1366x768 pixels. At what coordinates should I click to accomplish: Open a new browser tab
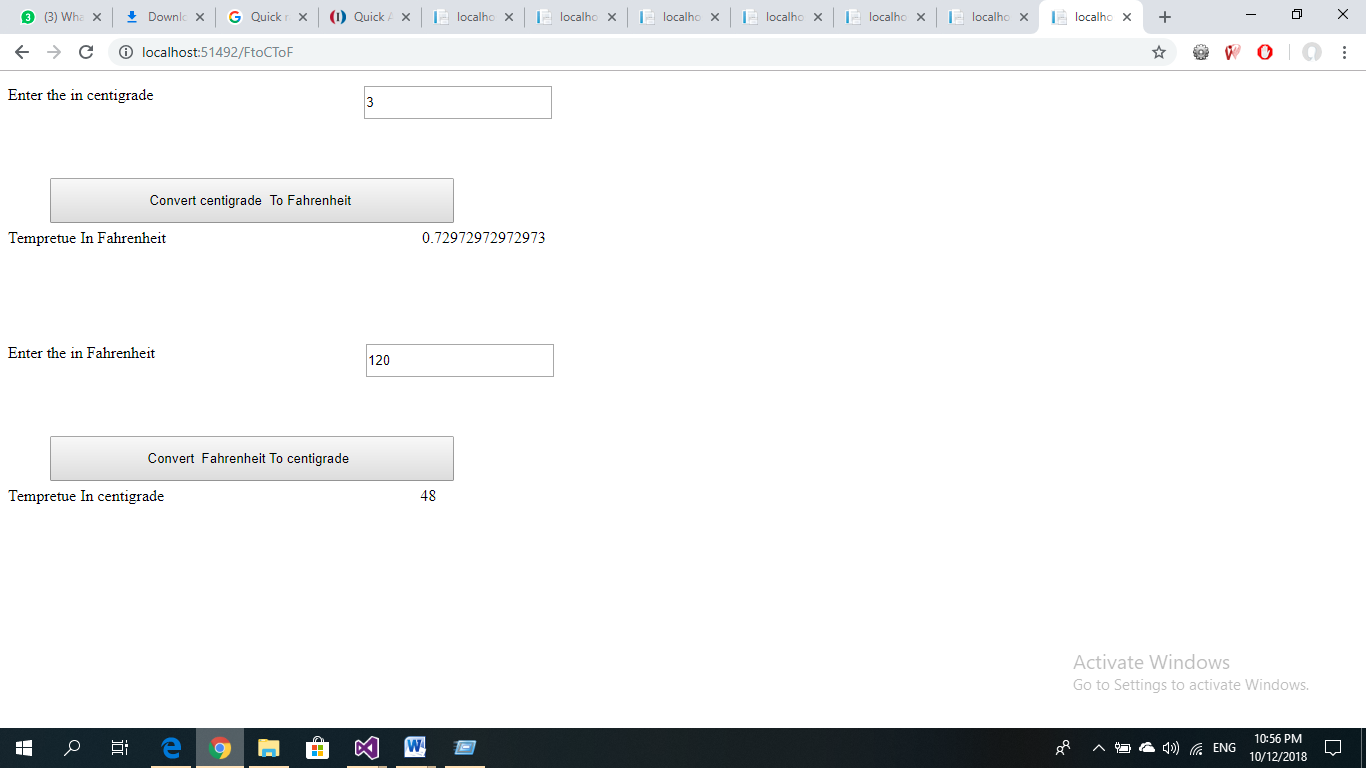click(1164, 17)
